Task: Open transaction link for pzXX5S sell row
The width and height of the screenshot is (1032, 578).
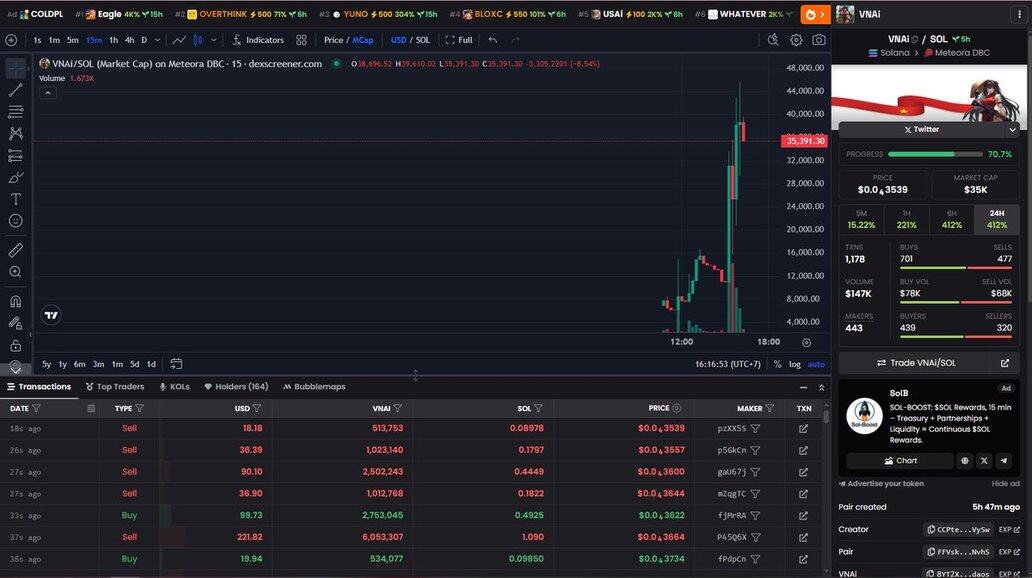Action: click(x=803, y=429)
